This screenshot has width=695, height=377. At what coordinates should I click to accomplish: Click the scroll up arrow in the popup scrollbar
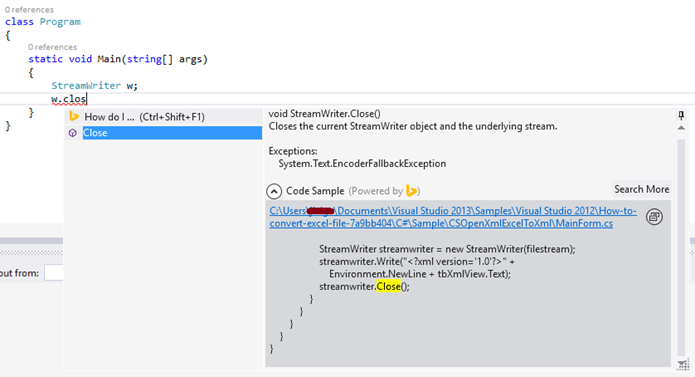coord(681,128)
